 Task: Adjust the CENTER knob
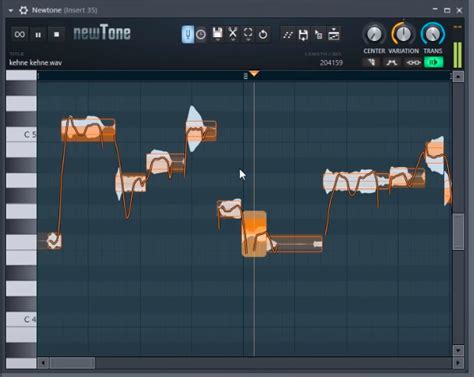[374, 34]
